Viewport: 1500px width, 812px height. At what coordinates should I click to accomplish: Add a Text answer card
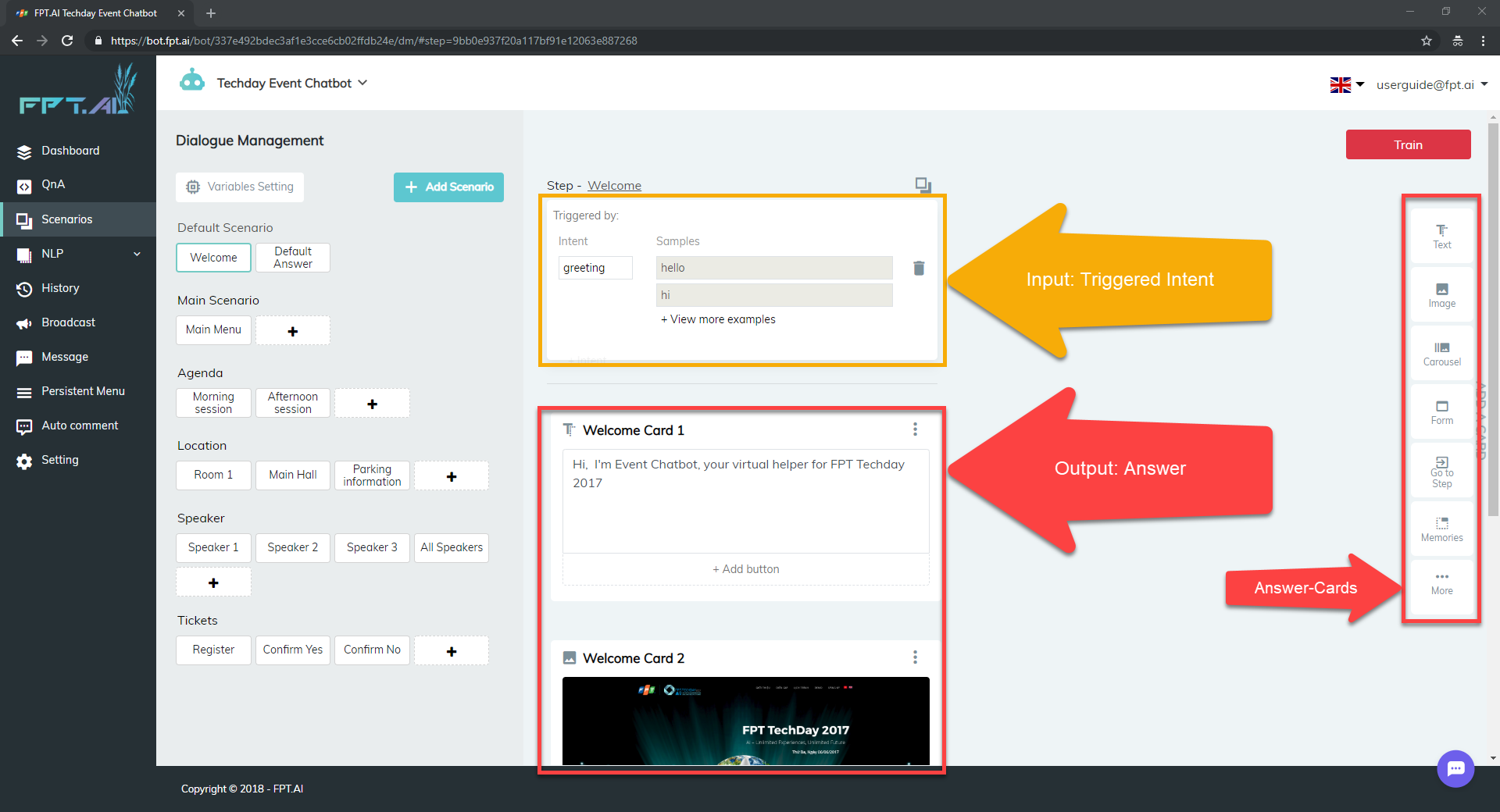(x=1441, y=236)
